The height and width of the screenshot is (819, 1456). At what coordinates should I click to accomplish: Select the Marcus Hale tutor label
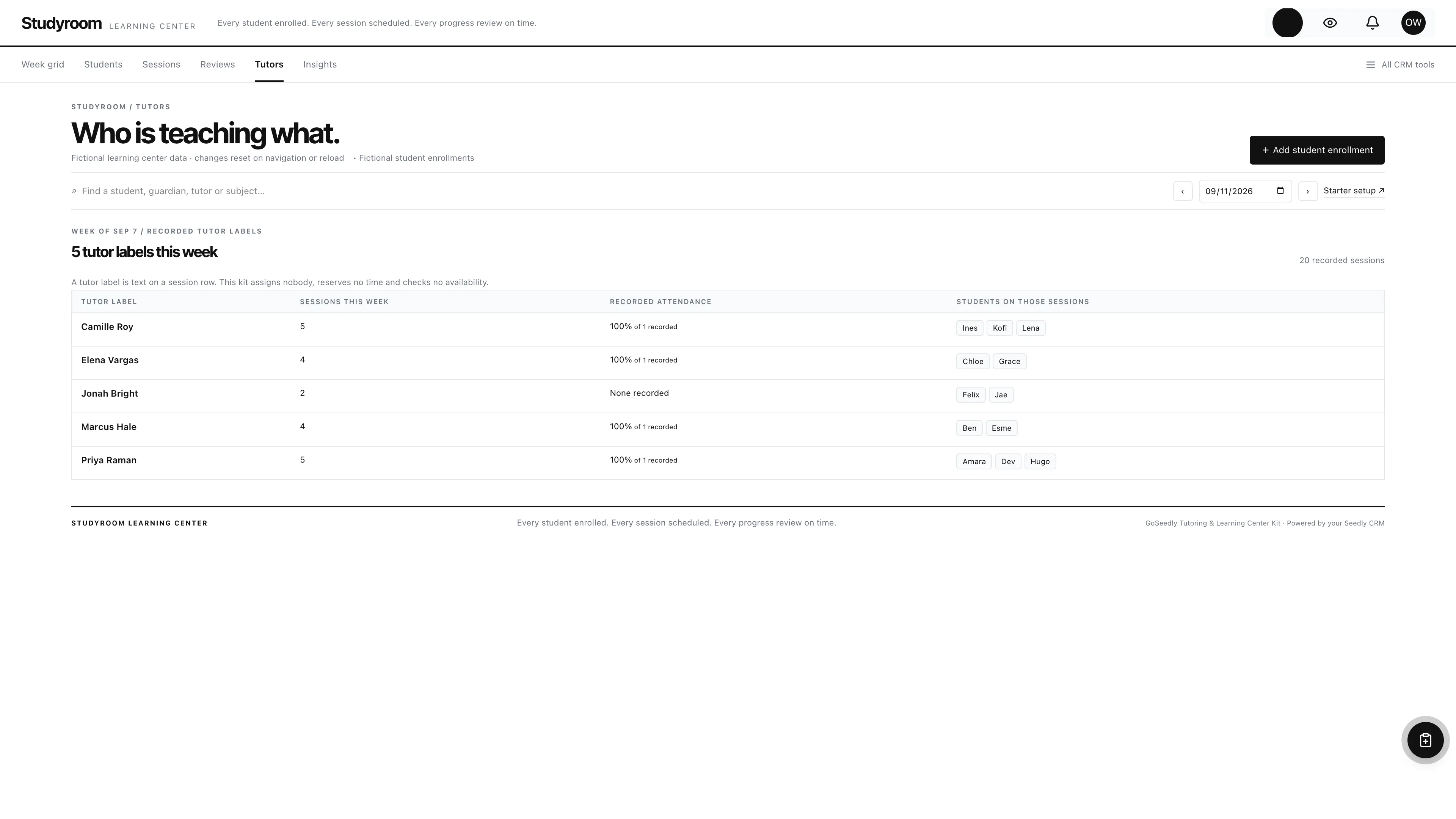[109, 427]
